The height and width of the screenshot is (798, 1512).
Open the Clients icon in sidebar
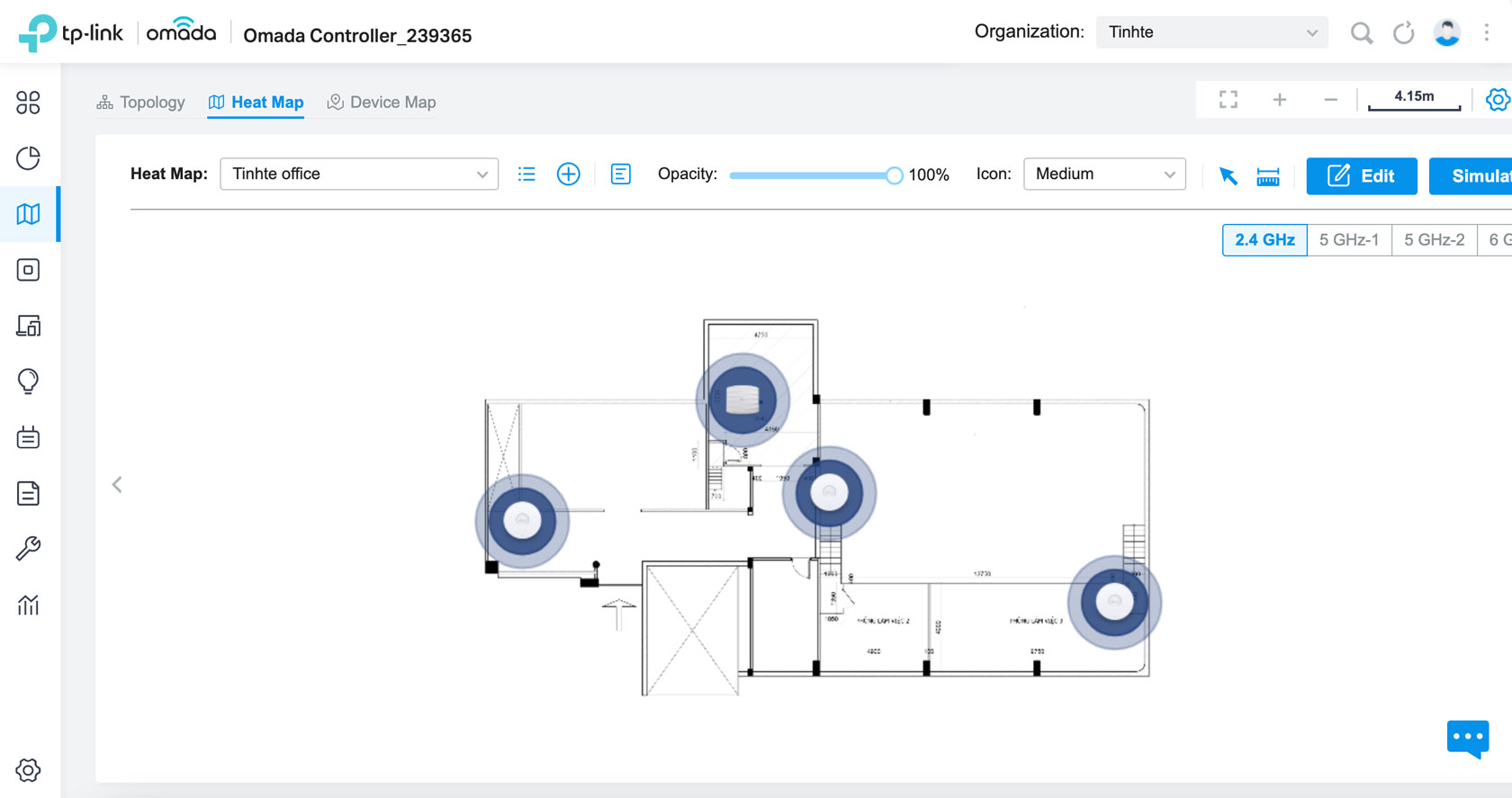click(28, 326)
